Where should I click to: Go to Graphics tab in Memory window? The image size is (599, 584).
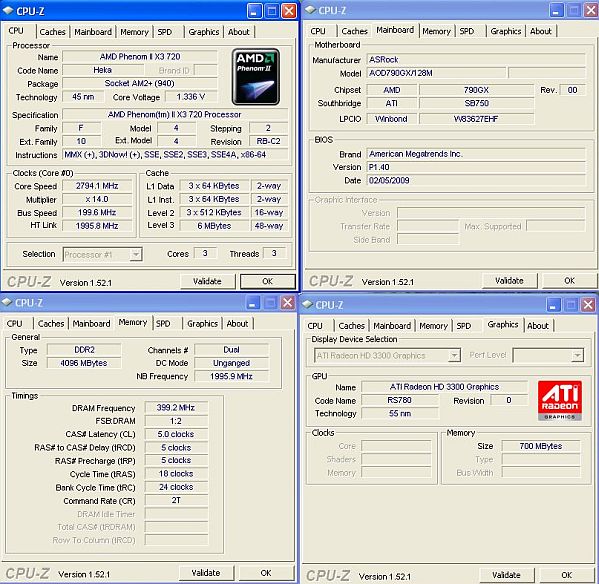click(x=202, y=324)
